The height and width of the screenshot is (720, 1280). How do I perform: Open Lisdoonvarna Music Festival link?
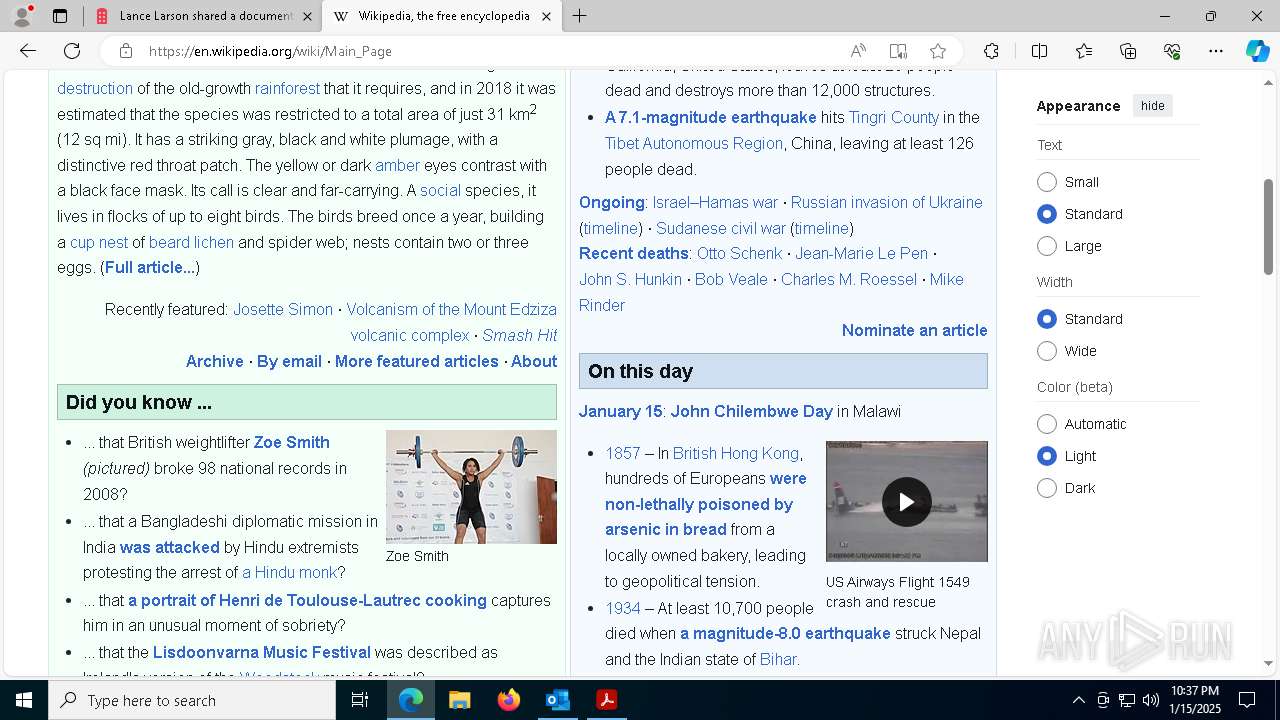click(x=262, y=652)
